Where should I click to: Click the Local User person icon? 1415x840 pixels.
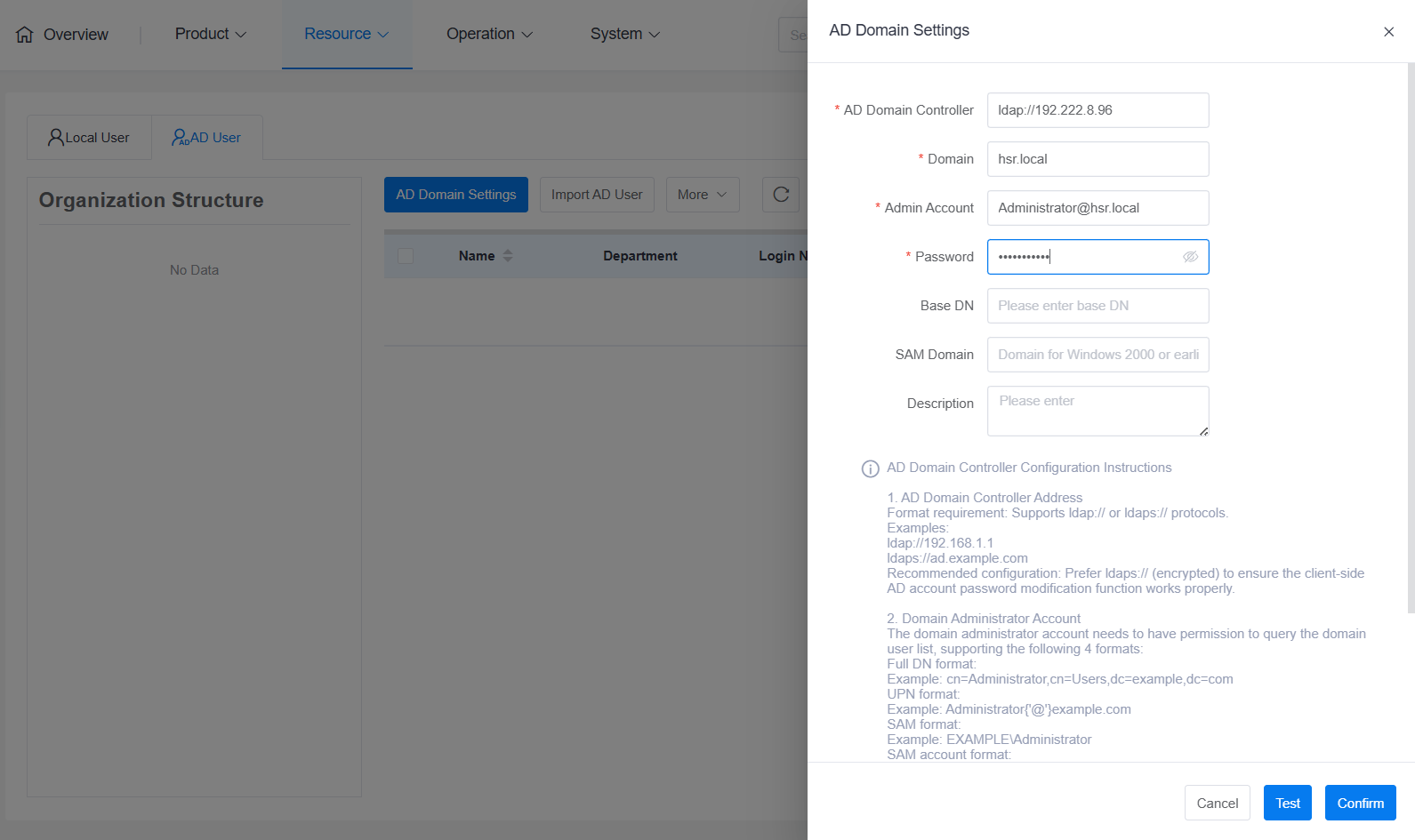click(56, 138)
